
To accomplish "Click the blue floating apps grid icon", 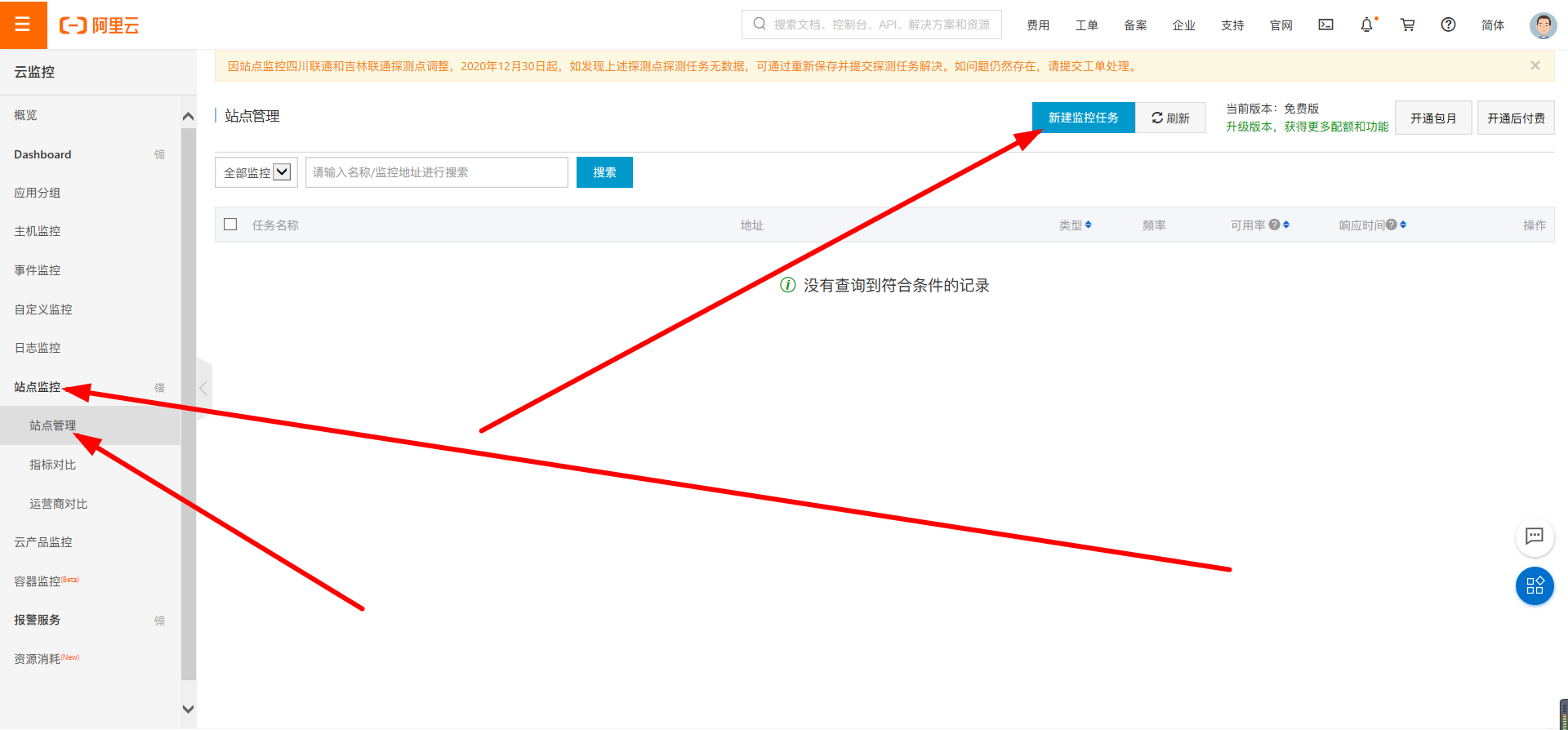I will 1535,585.
